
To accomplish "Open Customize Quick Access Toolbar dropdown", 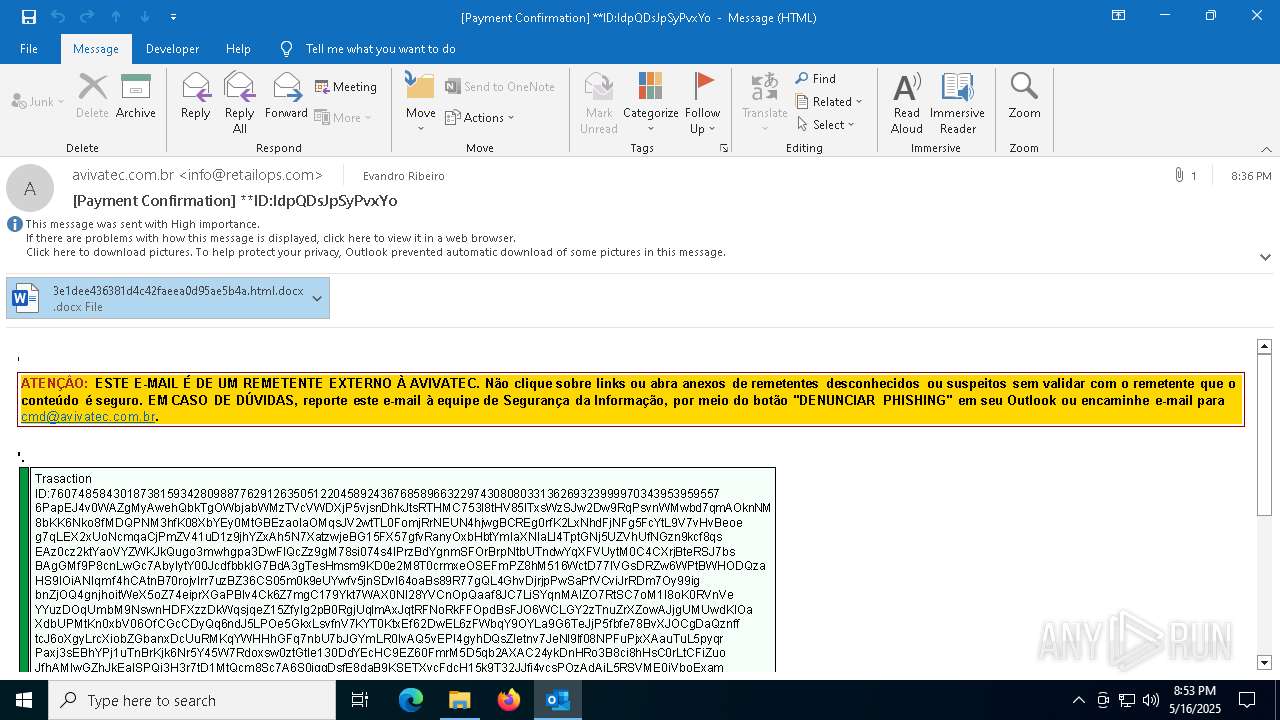I will click(x=174, y=17).
